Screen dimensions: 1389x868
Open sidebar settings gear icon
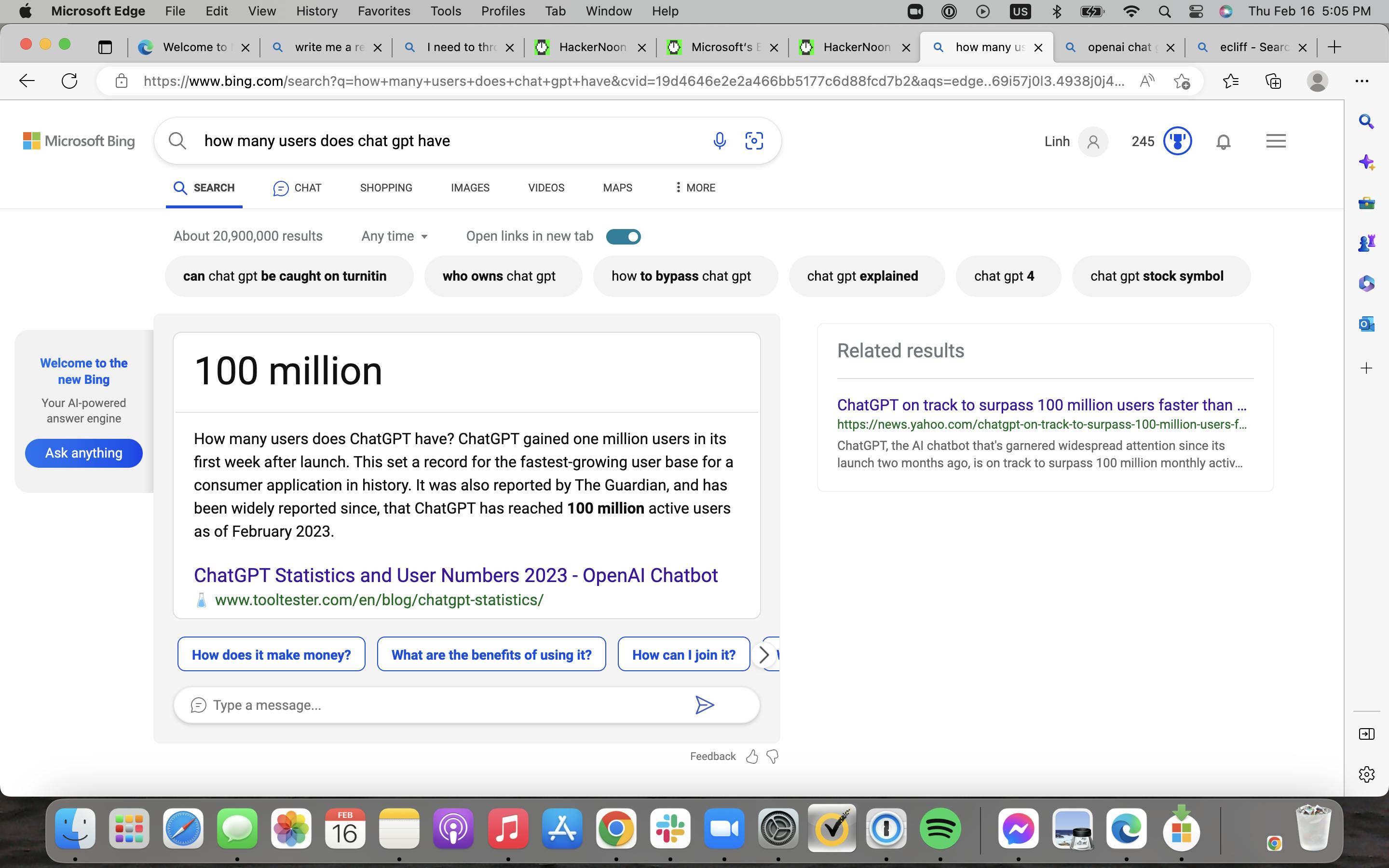coord(1366,774)
